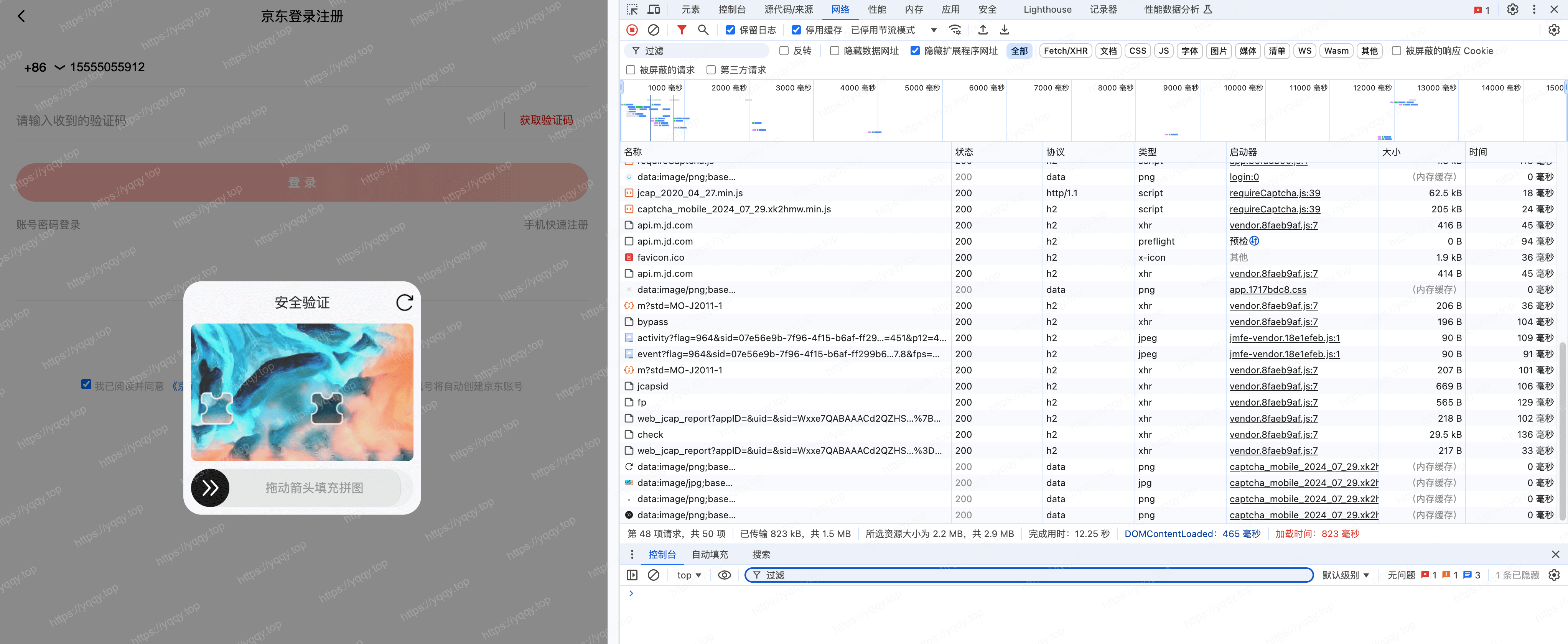Toggle the console sidebar icon
1568x644 pixels.
coord(632,575)
